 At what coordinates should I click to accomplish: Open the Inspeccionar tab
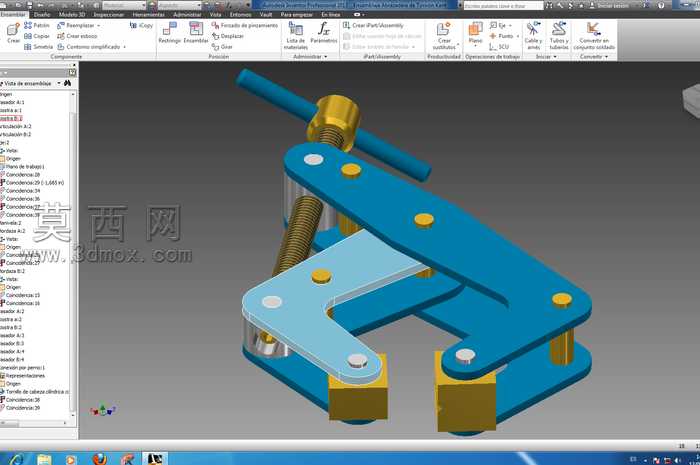[x=108, y=15]
